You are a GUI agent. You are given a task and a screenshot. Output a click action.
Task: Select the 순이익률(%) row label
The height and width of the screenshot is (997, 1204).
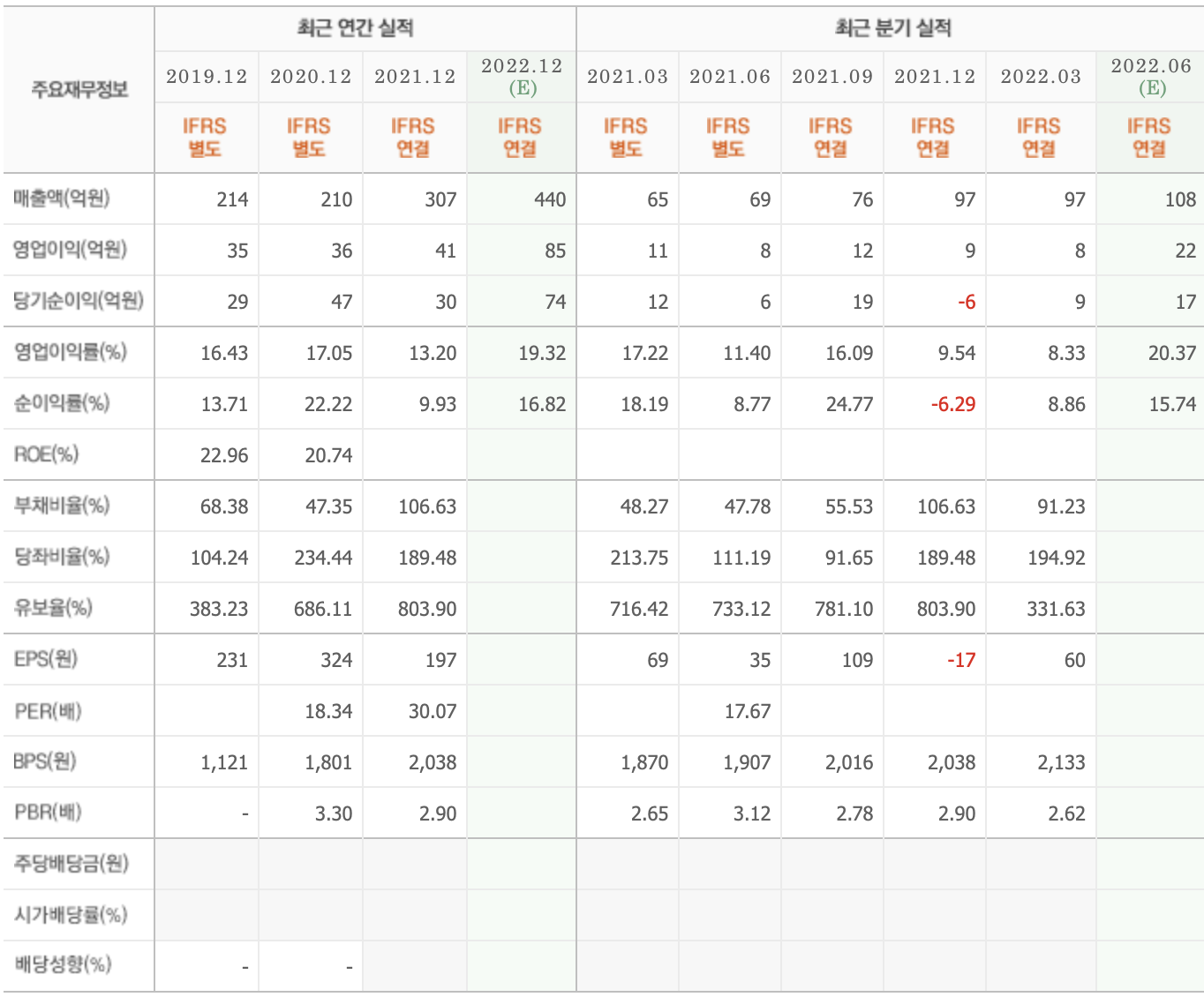point(62,403)
